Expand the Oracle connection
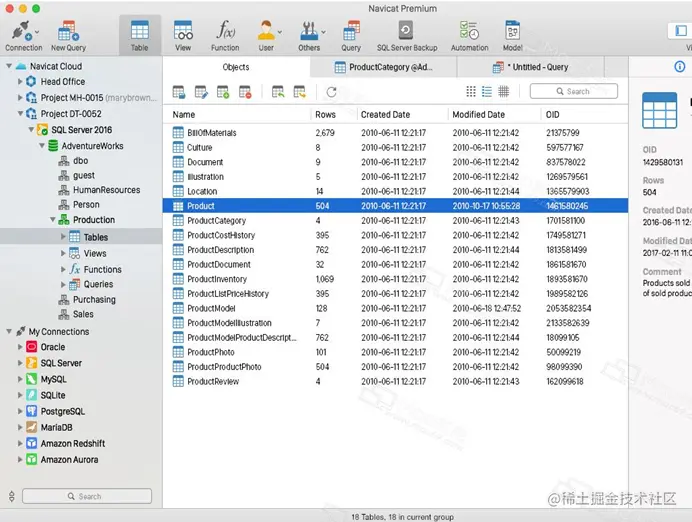The image size is (692, 522). point(20,347)
